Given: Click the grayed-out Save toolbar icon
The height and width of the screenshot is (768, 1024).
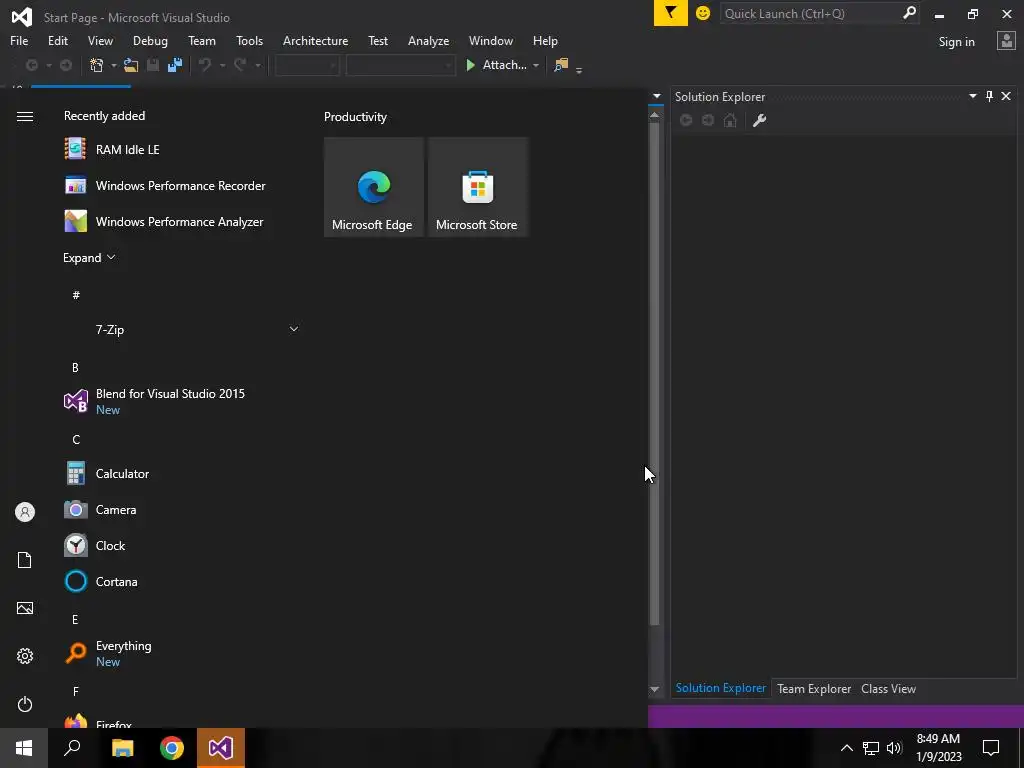Looking at the screenshot, I should [153, 65].
